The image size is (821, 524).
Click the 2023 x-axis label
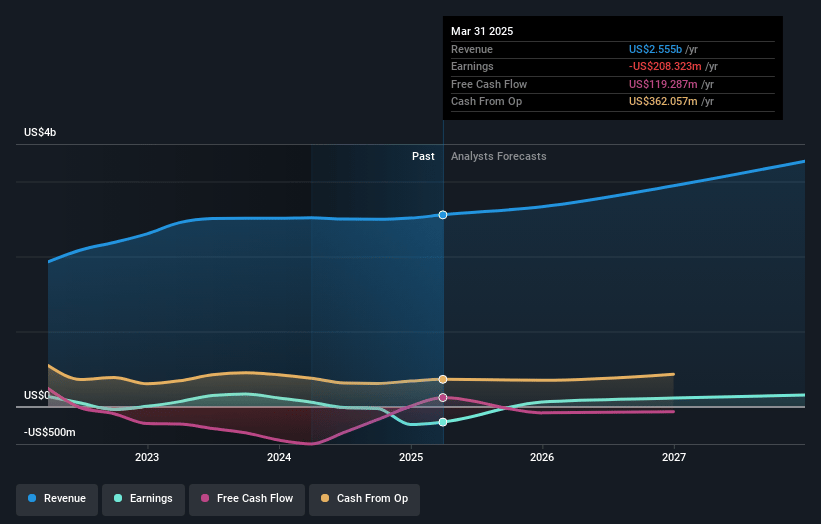[x=147, y=457]
